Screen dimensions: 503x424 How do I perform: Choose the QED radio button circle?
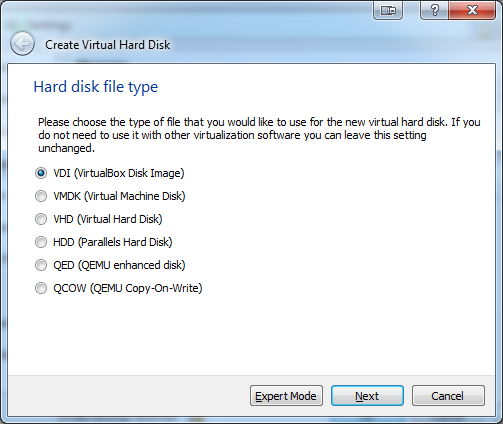(x=41, y=265)
